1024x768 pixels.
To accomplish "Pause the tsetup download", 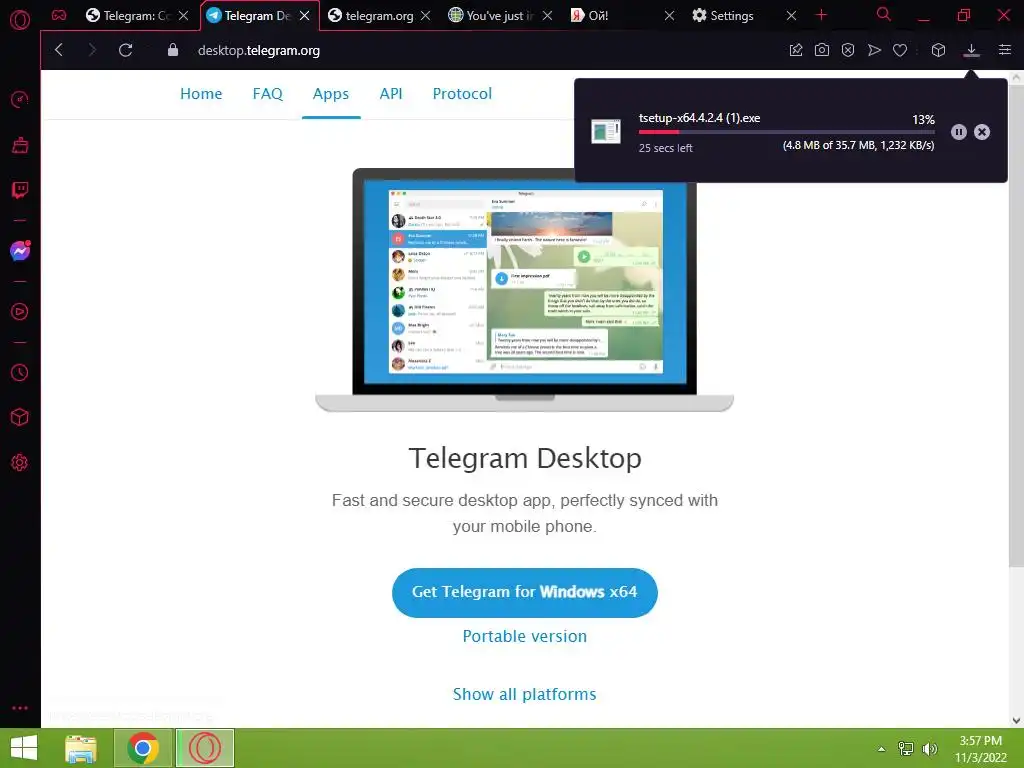I will (x=958, y=132).
